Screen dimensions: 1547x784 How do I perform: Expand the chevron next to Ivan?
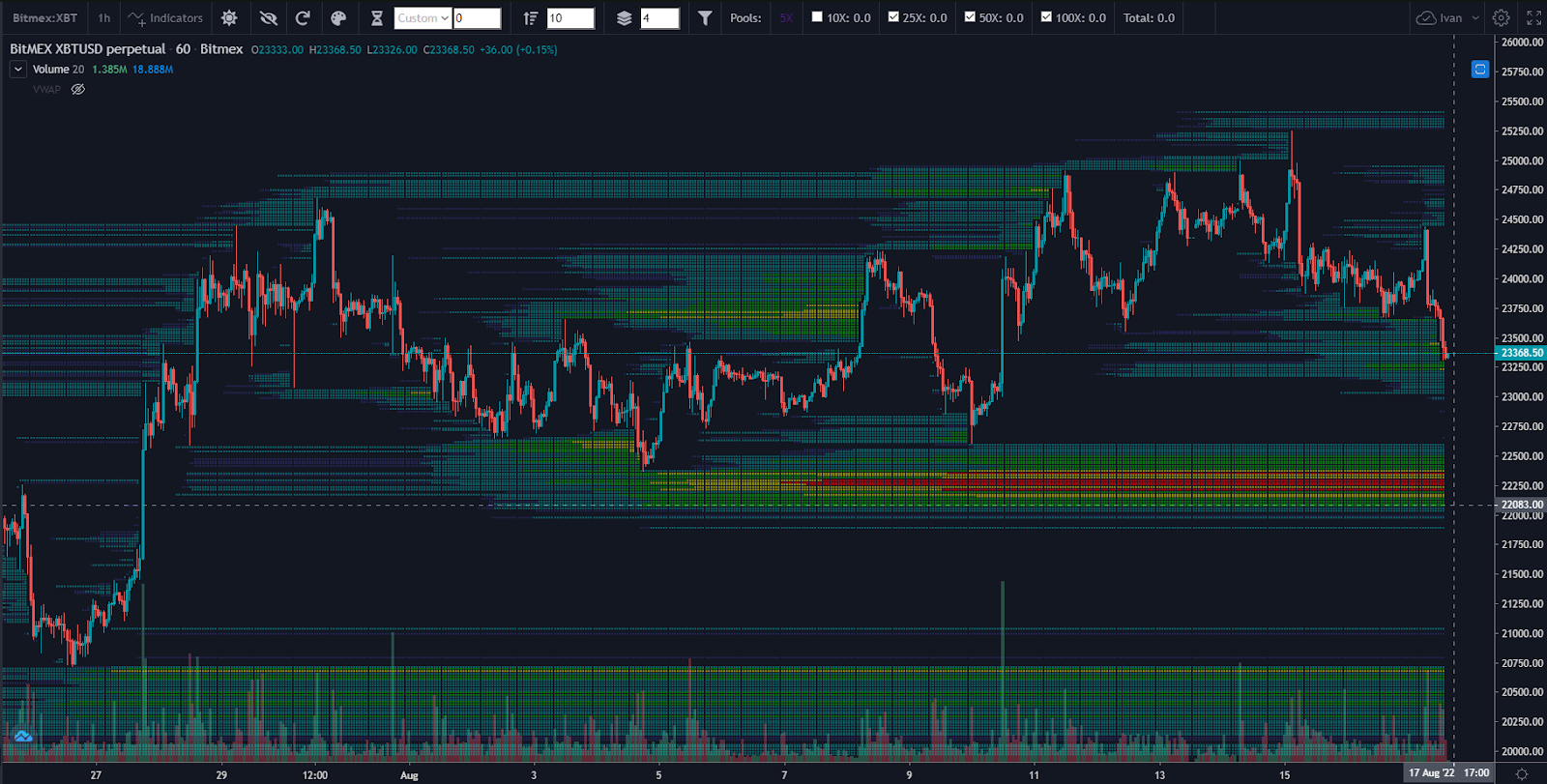click(x=1475, y=18)
